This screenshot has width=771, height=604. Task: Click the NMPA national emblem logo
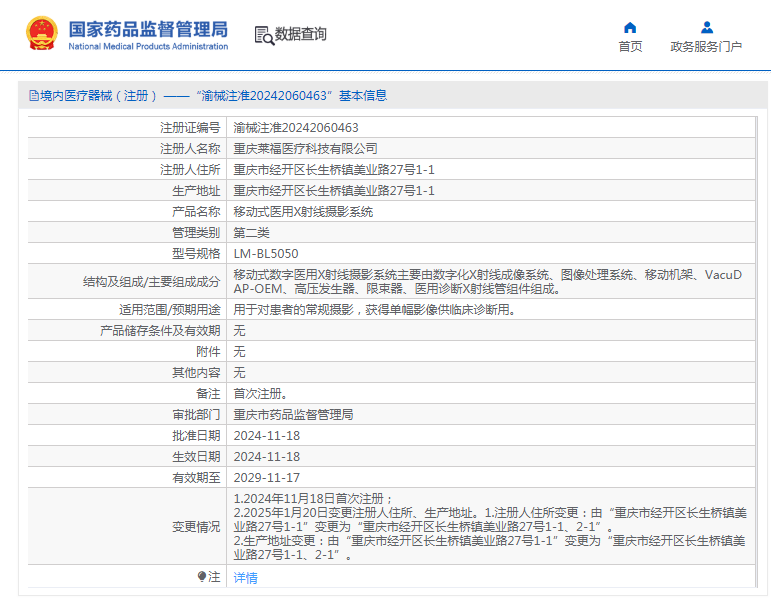click(42, 33)
